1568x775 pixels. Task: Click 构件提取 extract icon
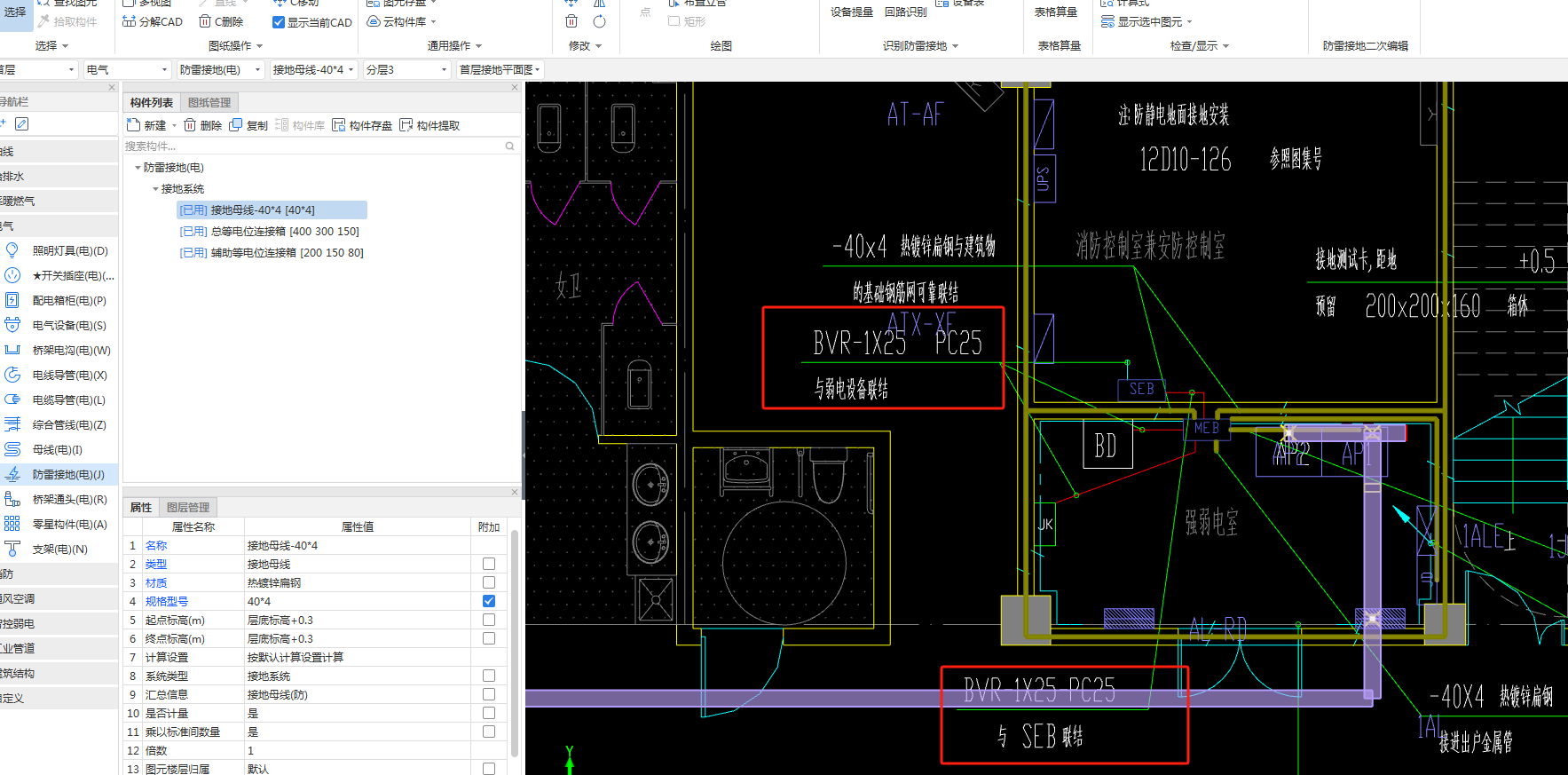point(406,125)
